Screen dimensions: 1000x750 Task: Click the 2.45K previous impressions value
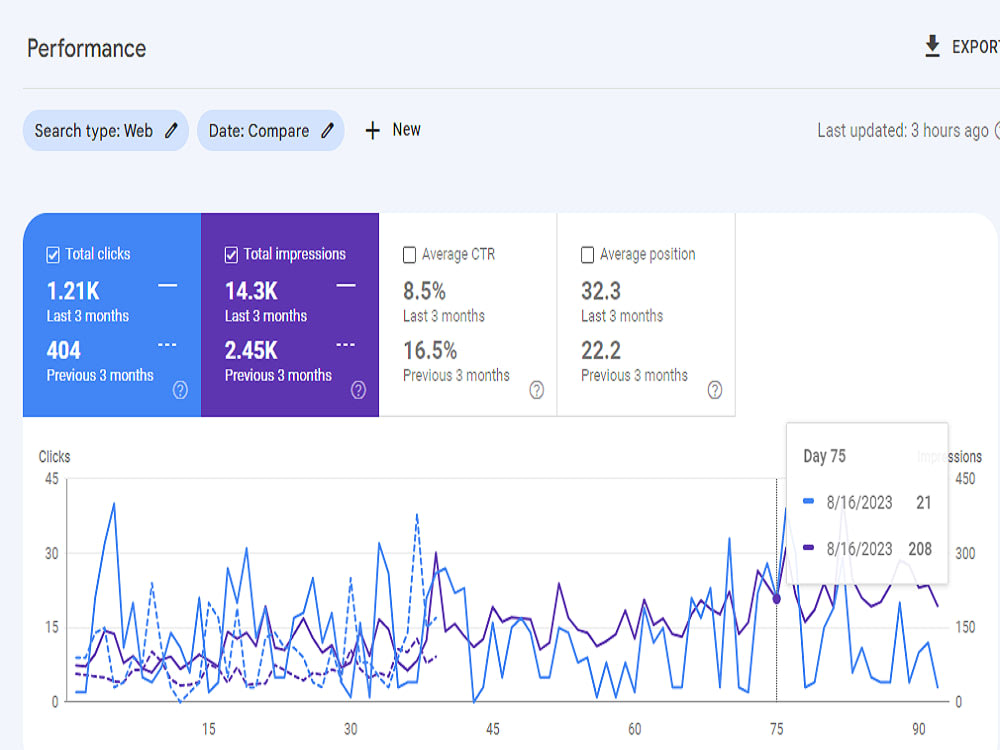coord(251,350)
